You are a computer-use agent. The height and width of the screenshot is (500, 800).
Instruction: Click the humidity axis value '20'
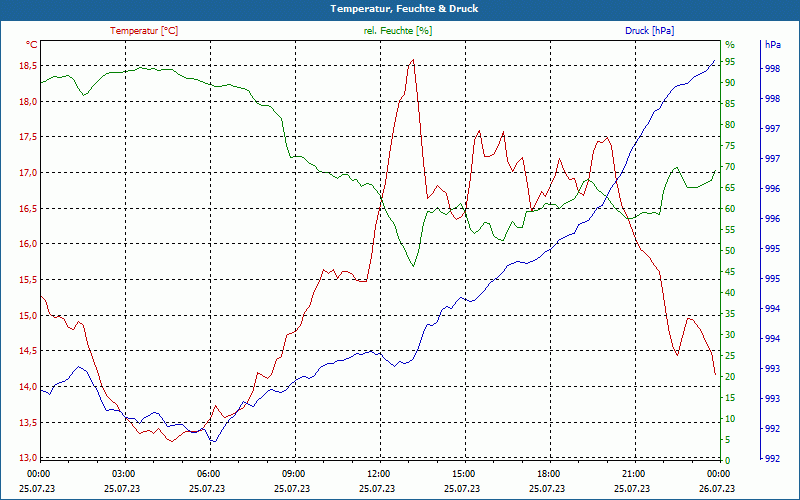pyautogui.click(x=730, y=377)
